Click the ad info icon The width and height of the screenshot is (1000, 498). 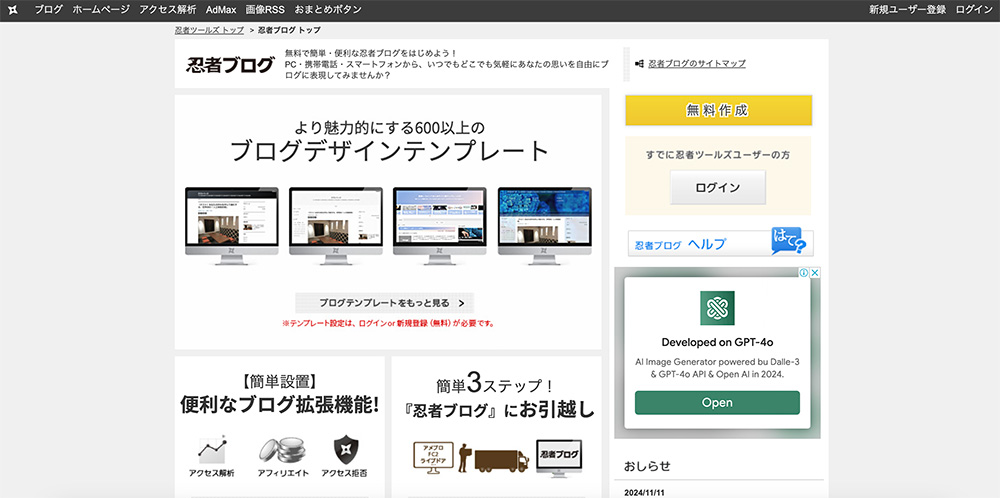click(x=804, y=273)
